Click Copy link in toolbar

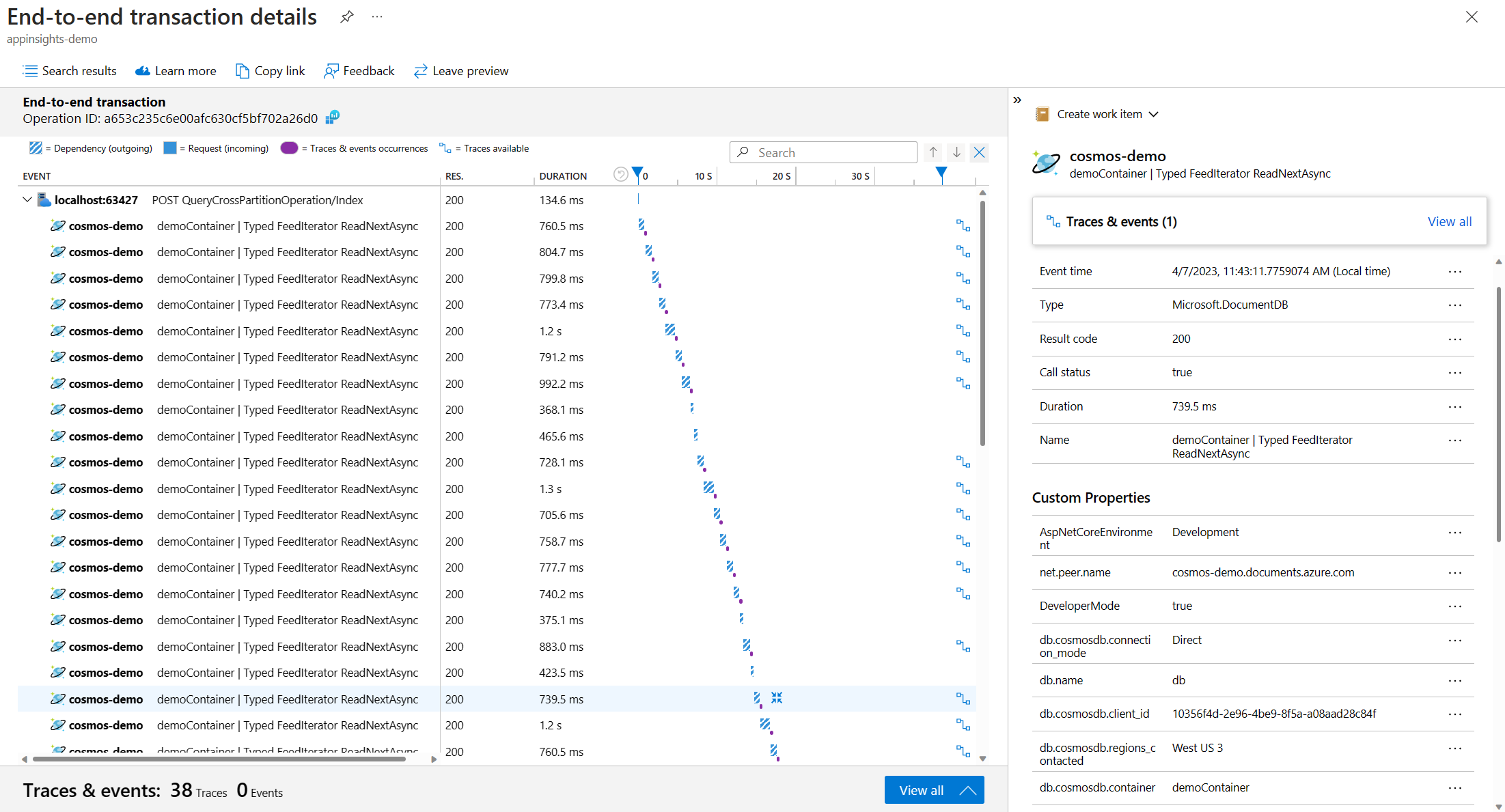271,71
